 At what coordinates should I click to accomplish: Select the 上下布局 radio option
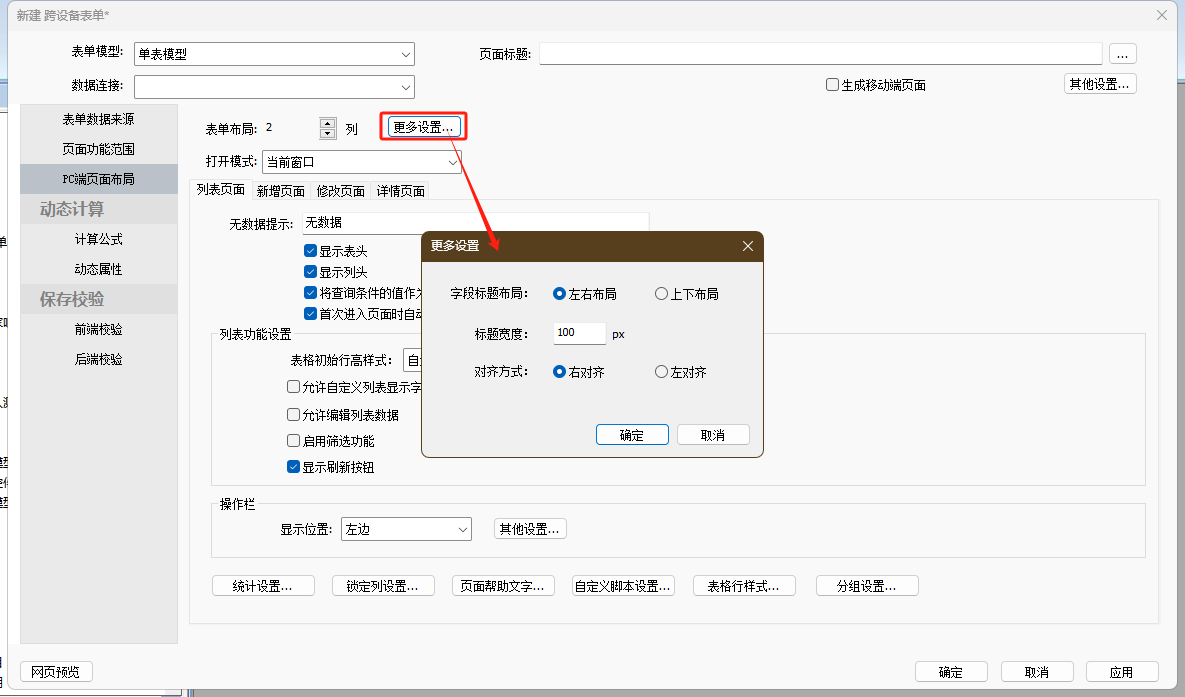[x=661, y=294]
